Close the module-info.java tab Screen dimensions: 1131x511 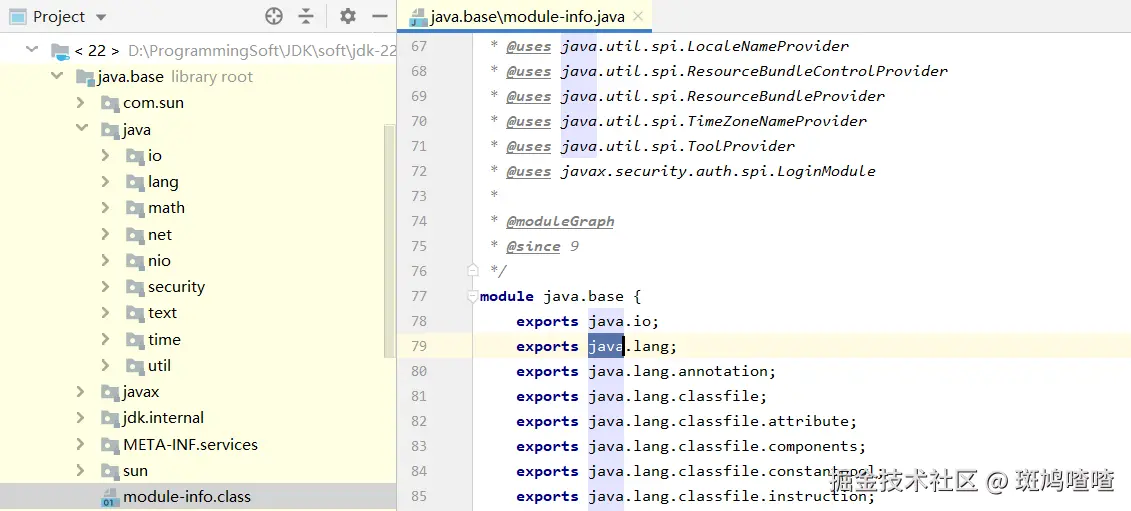pos(638,17)
